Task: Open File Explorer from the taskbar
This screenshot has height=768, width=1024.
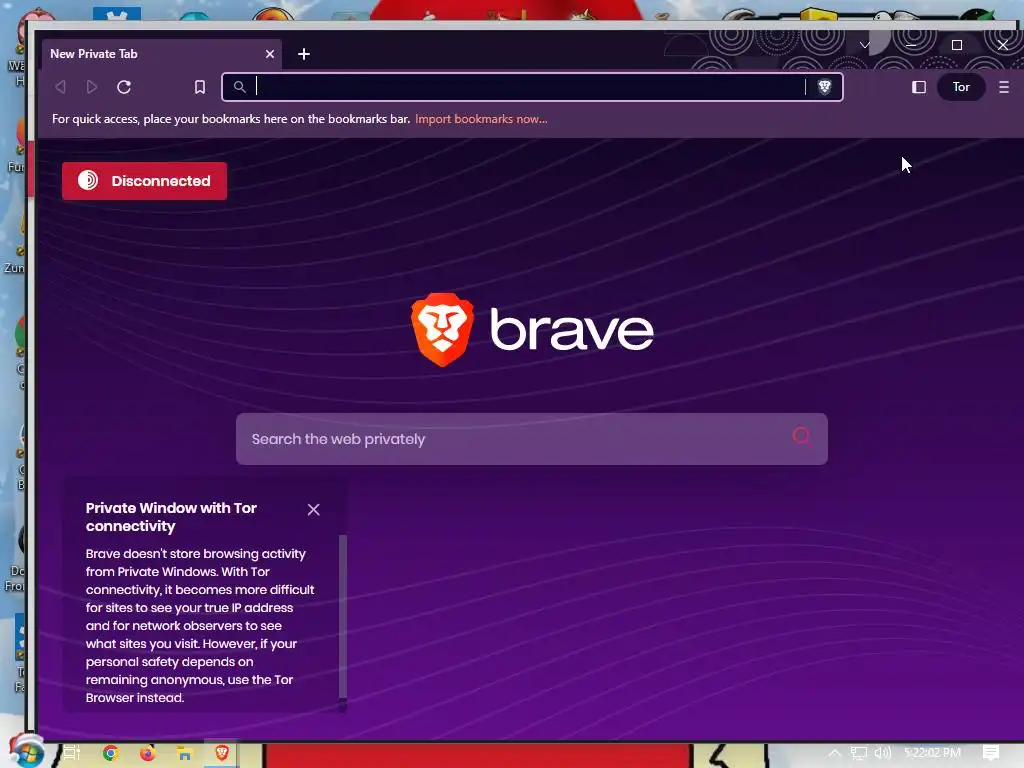Action: 185,754
